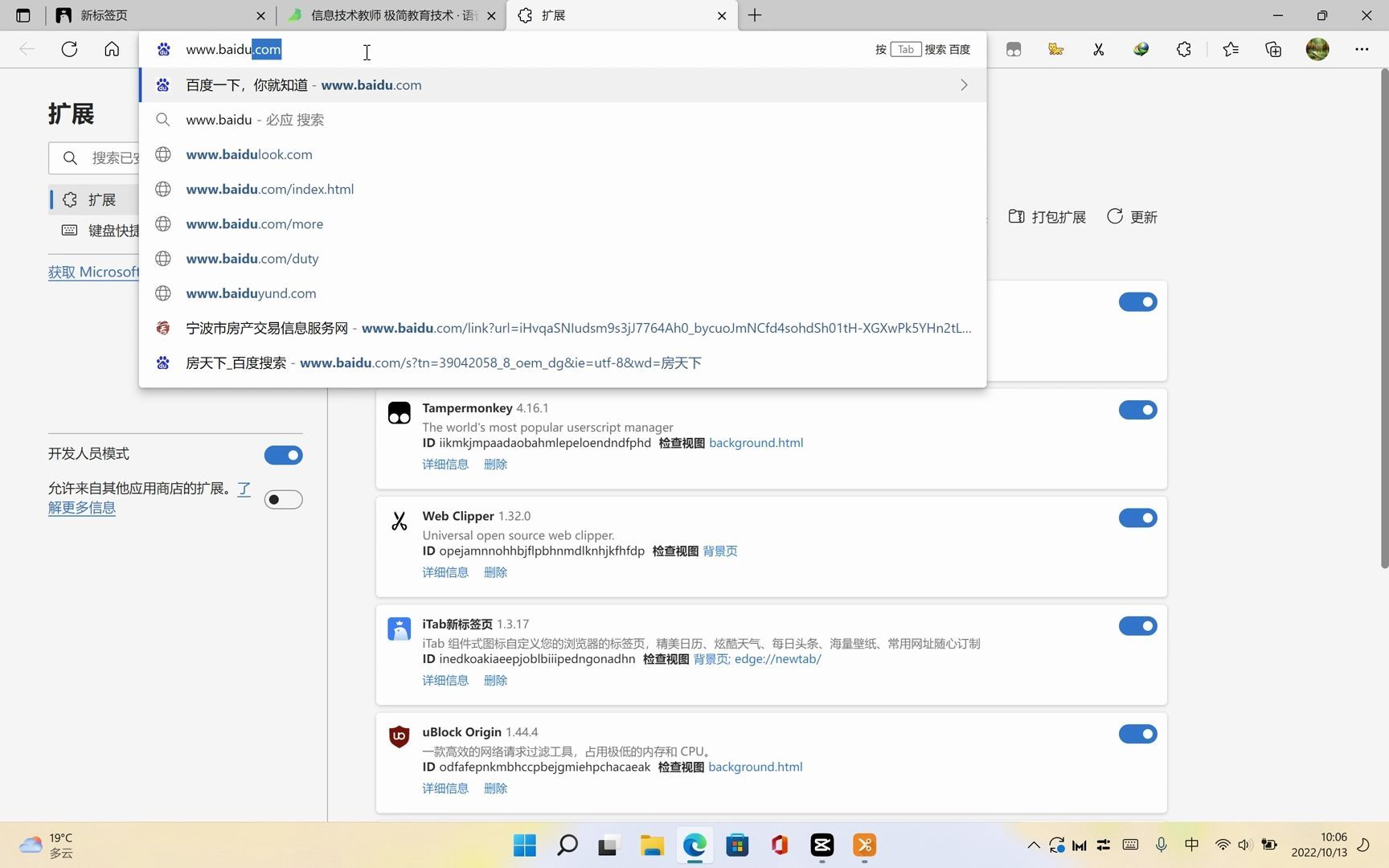Viewport: 1389px width, 868px height.
Task: Open the user profile avatar
Action: pyautogui.click(x=1317, y=49)
